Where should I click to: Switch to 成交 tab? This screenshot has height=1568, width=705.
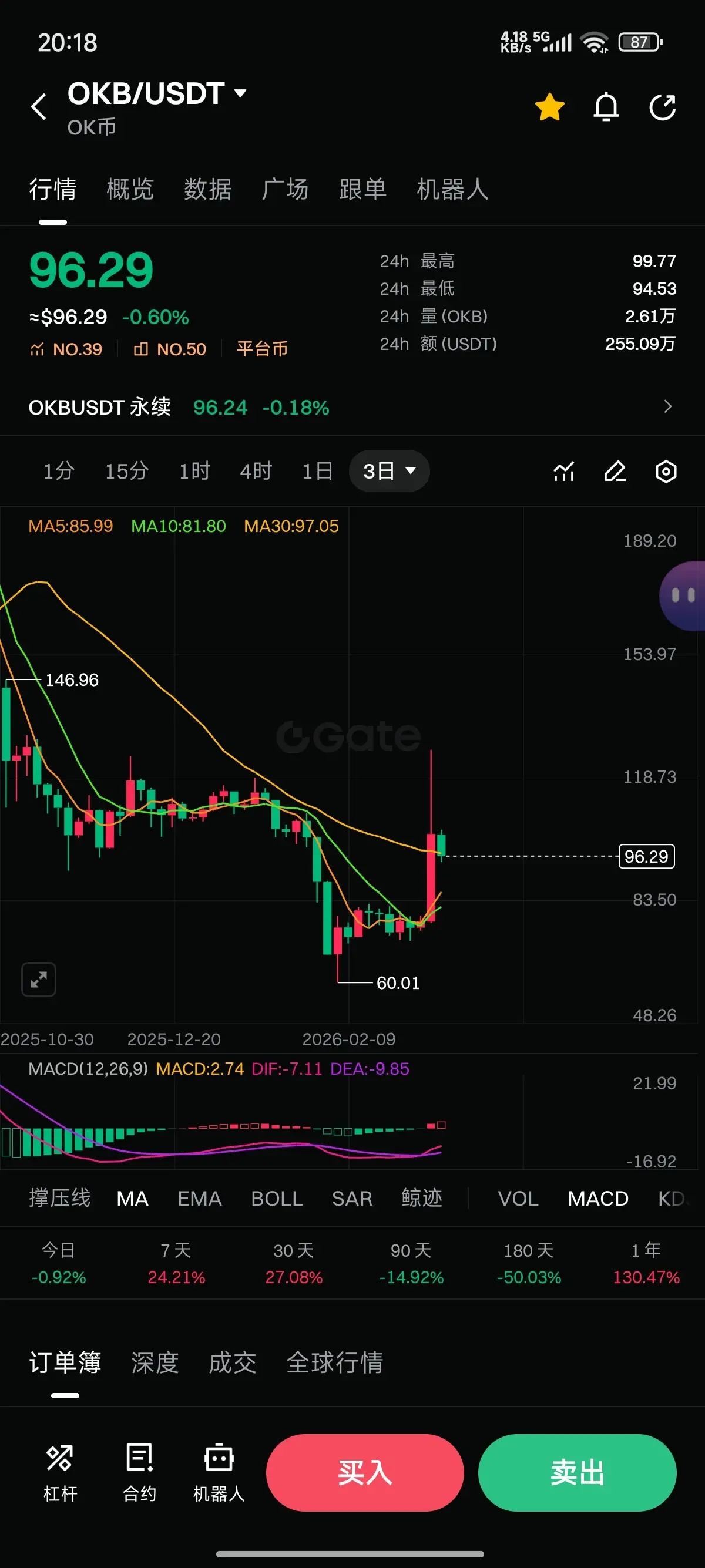coord(232,1362)
